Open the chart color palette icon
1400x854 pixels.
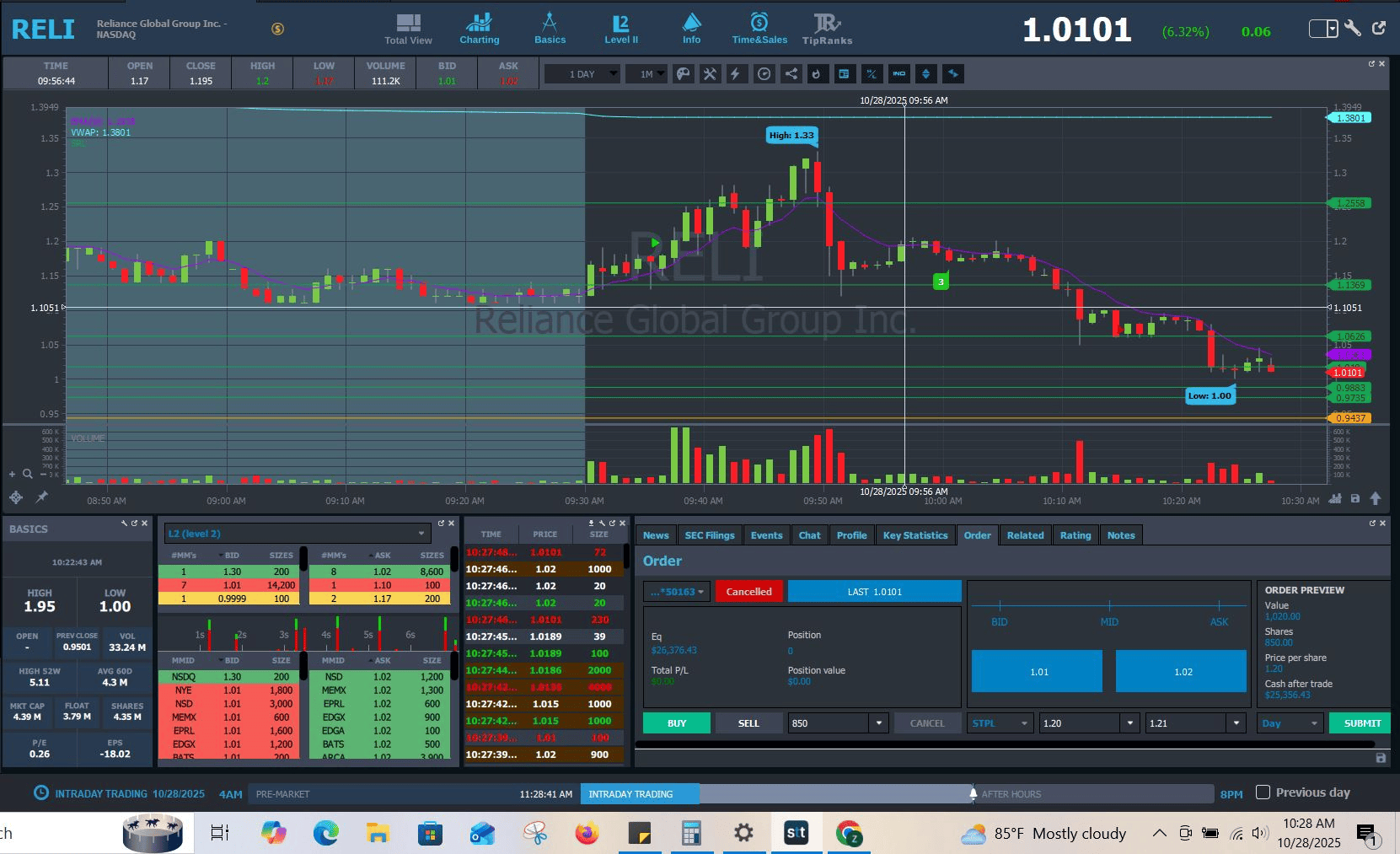point(684,74)
